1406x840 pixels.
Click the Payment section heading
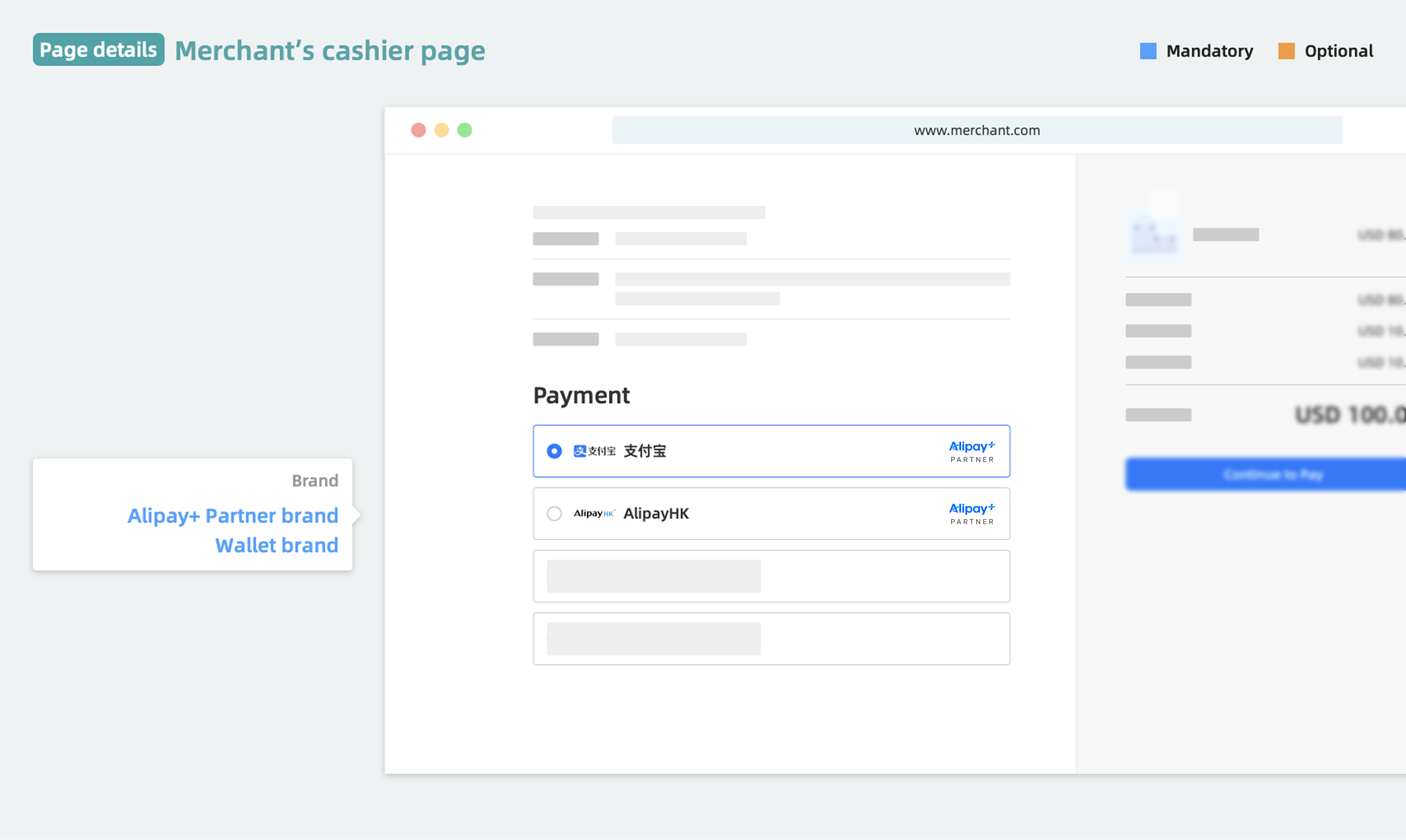(x=581, y=395)
